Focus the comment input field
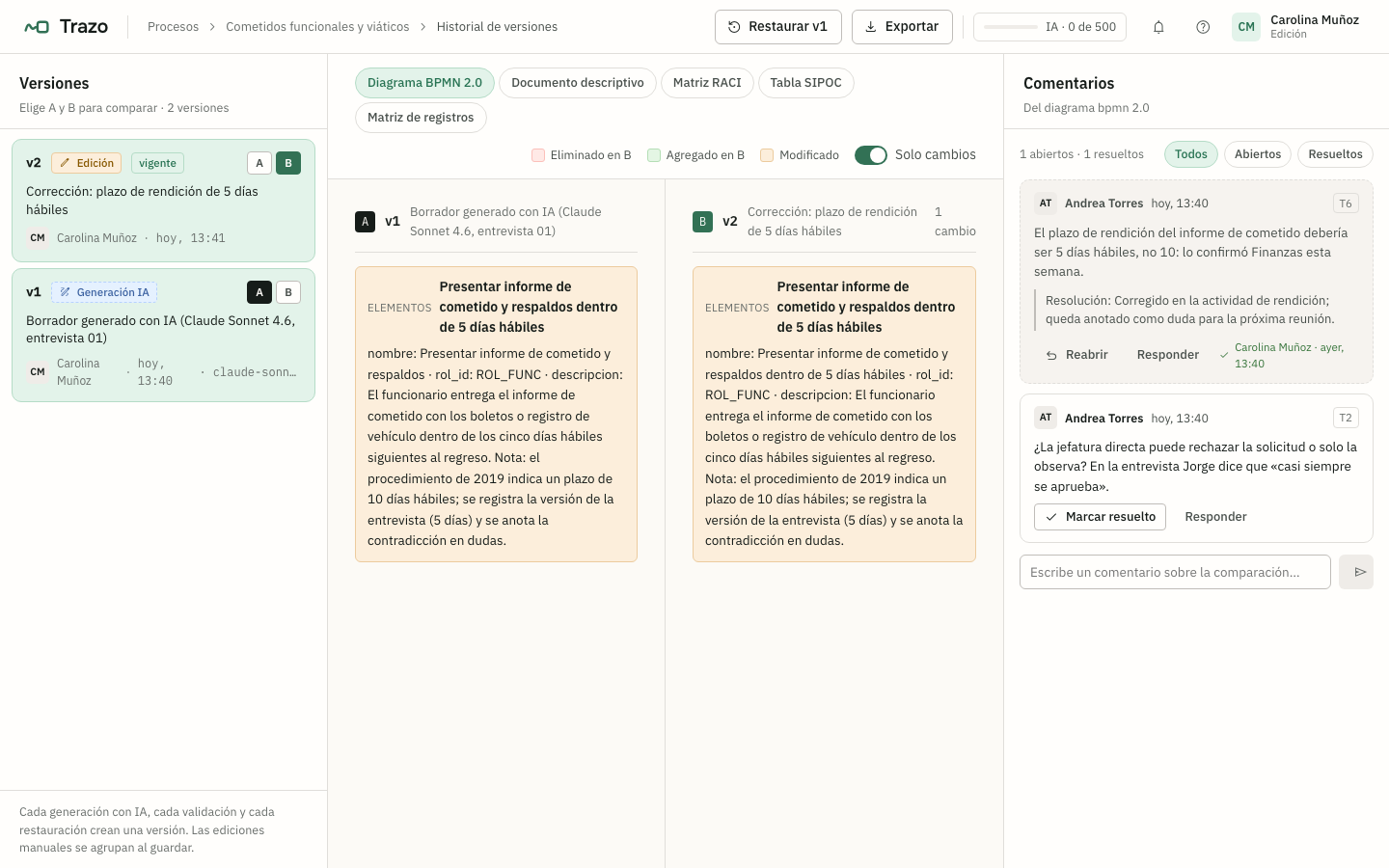The height and width of the screenshot is (868, 1389). (1175, 572)
